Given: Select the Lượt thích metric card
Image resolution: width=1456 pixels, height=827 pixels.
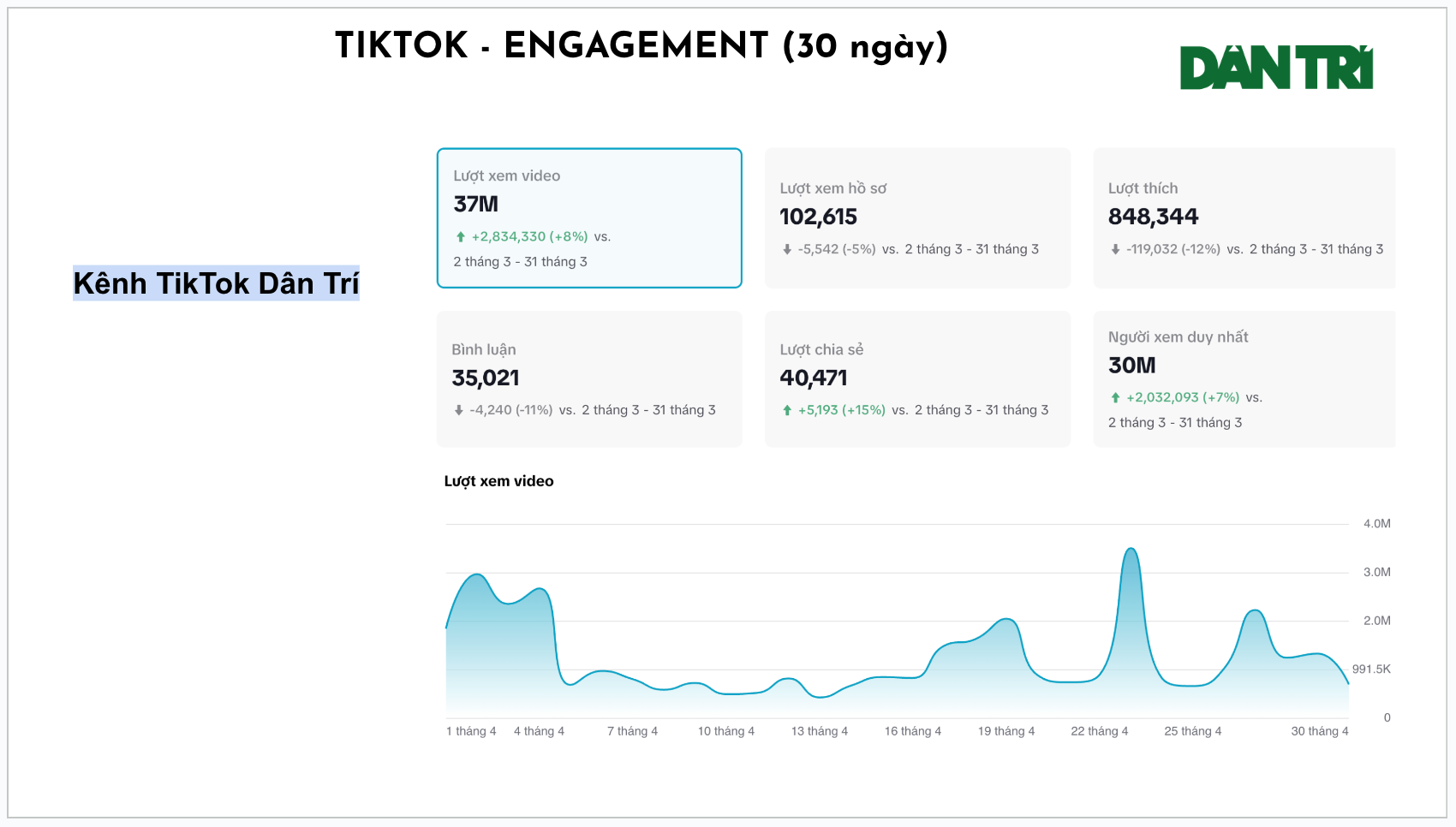Looking at the screenshot, I should tap(1244, 218).
